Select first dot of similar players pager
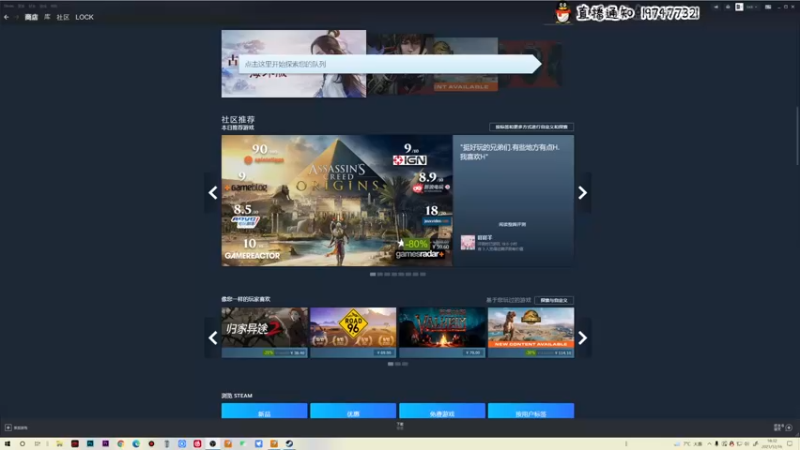Screen dimensions: 800x450 pyautogui.click(x=391, y=364)
